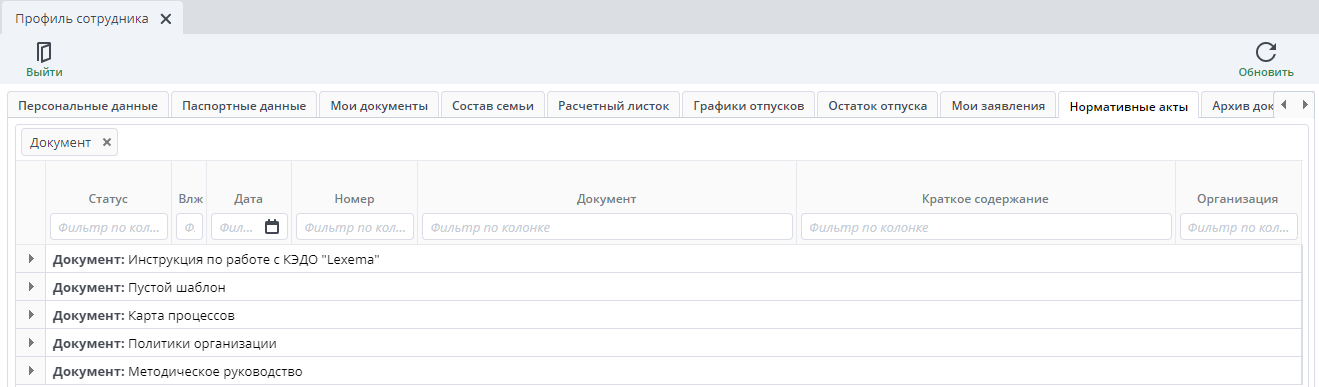Click the Влж column header
Screen dimensions: 1319x387
[190, 199]
